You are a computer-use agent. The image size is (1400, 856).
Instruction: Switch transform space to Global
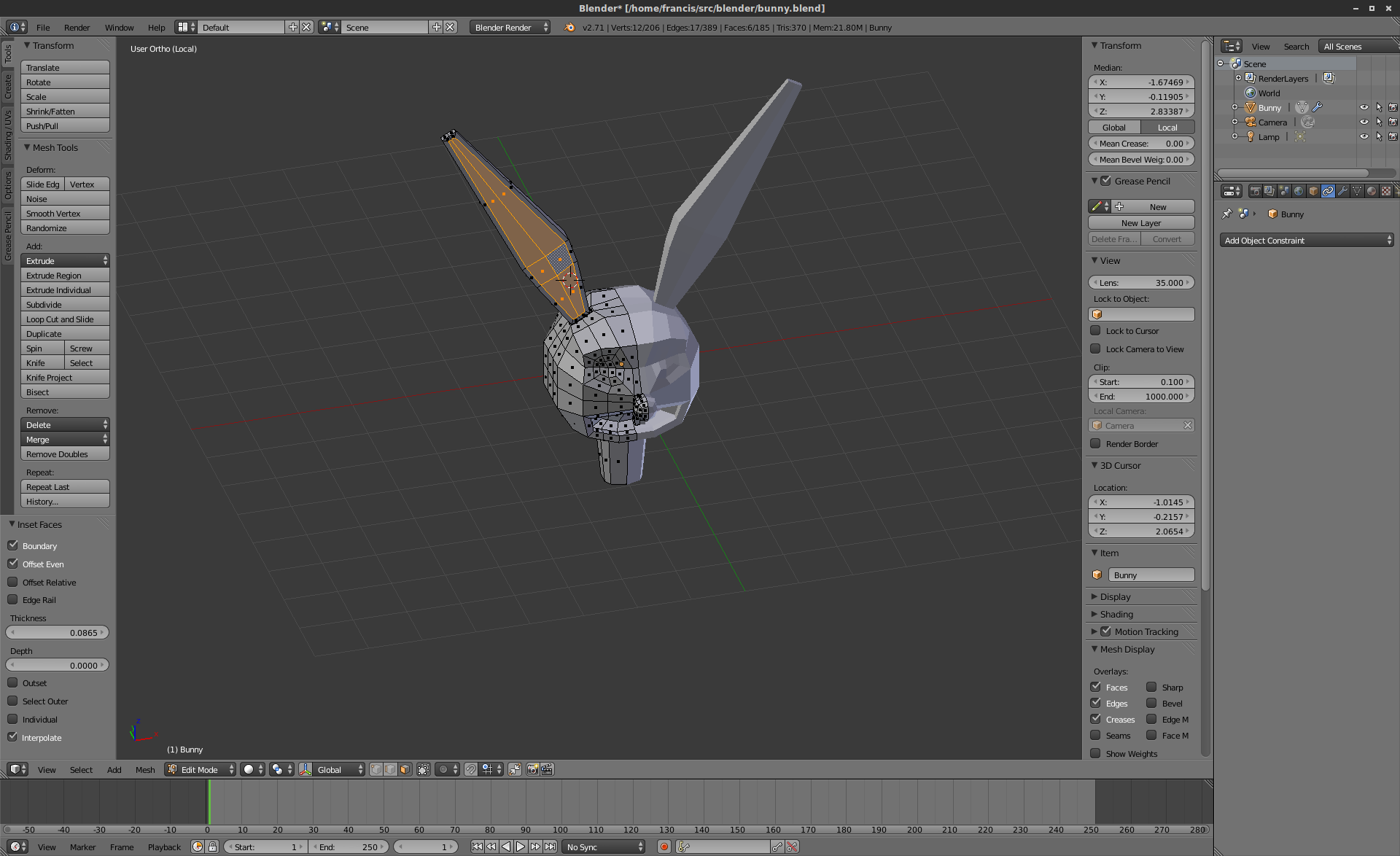[1114, 127]
